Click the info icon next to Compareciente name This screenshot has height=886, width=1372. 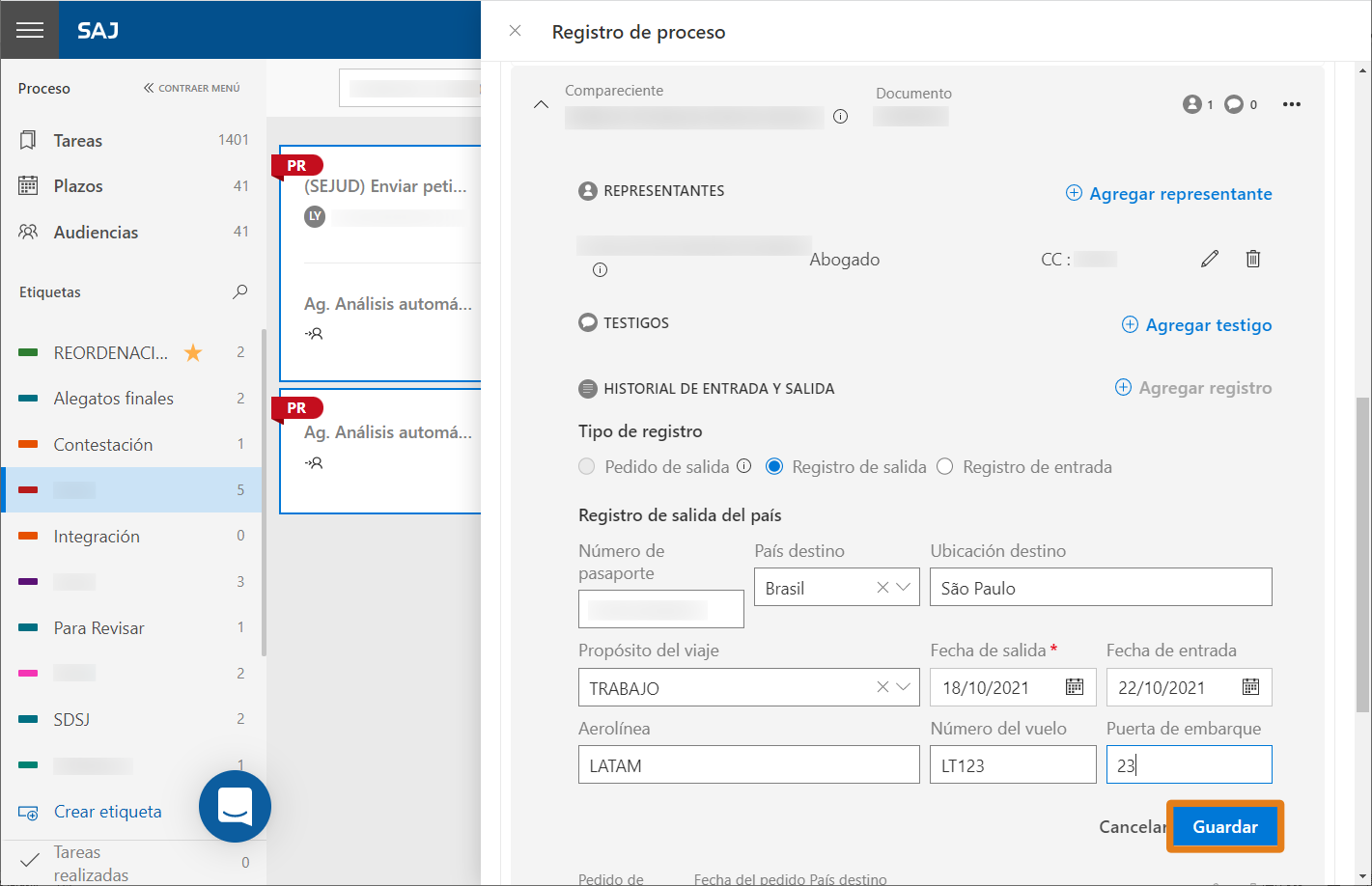pos(841,117)
